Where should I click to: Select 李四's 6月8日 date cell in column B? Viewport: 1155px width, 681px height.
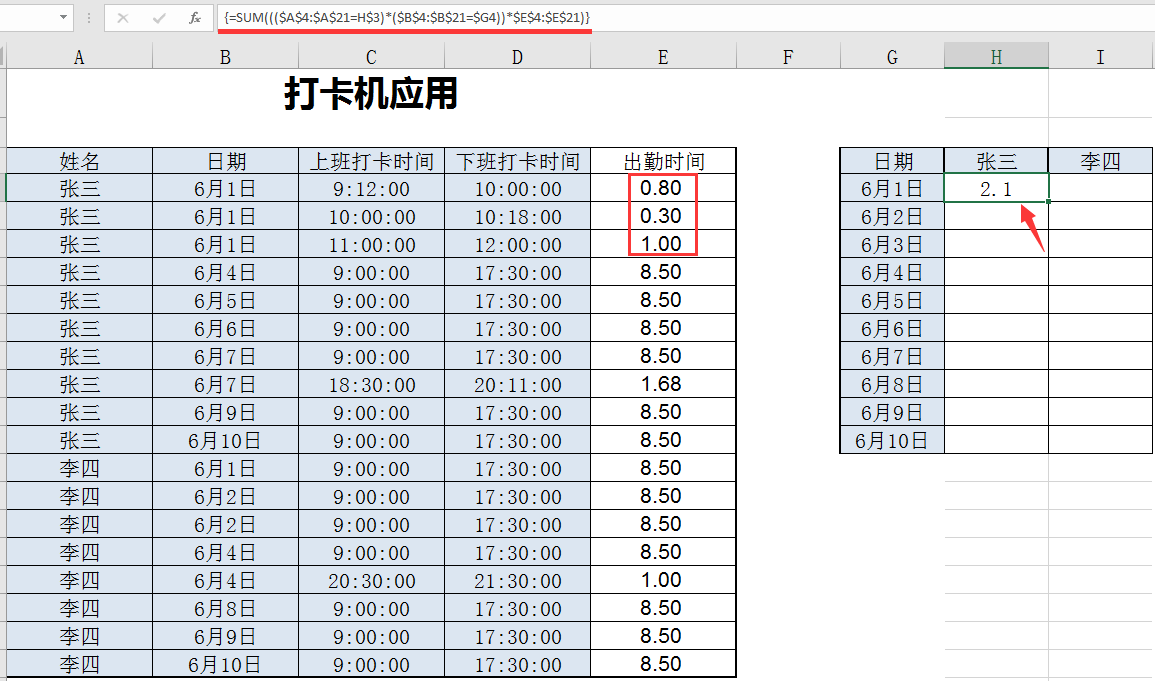coord(225,608)
